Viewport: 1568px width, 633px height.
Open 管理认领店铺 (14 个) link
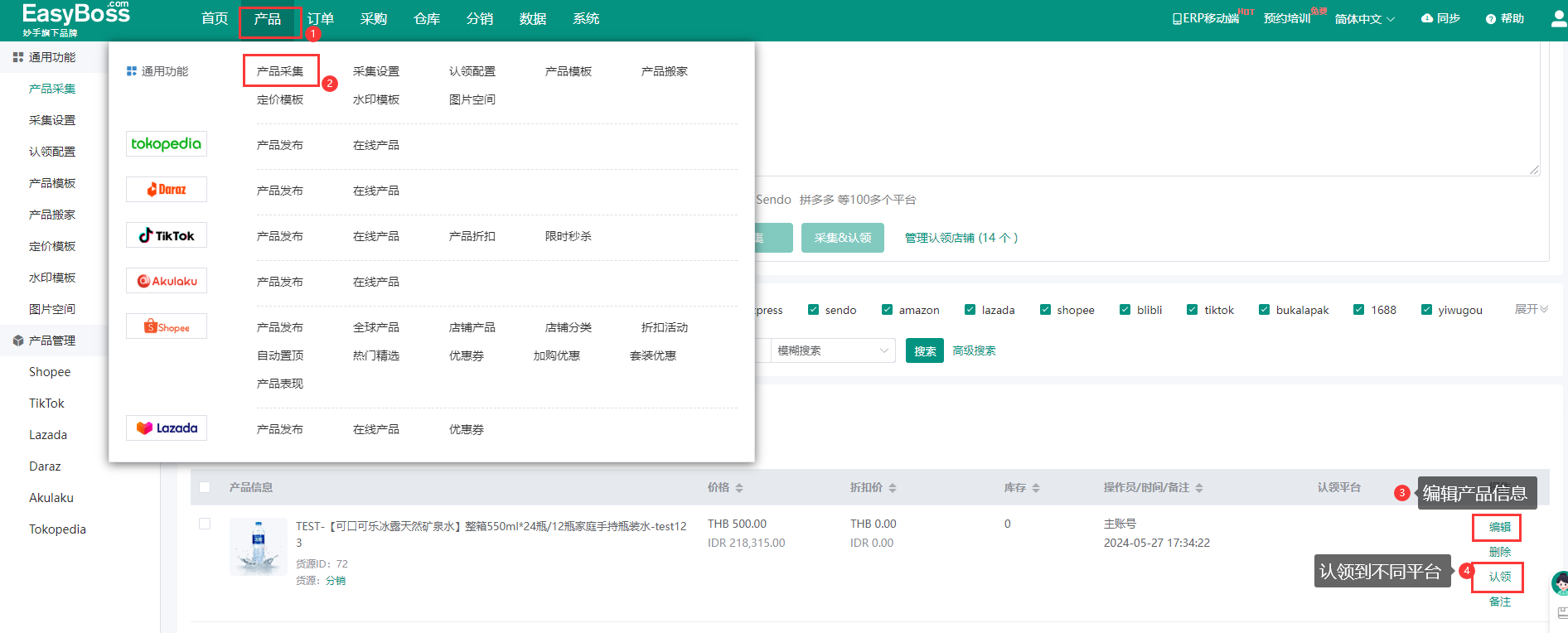pos(961,238)
